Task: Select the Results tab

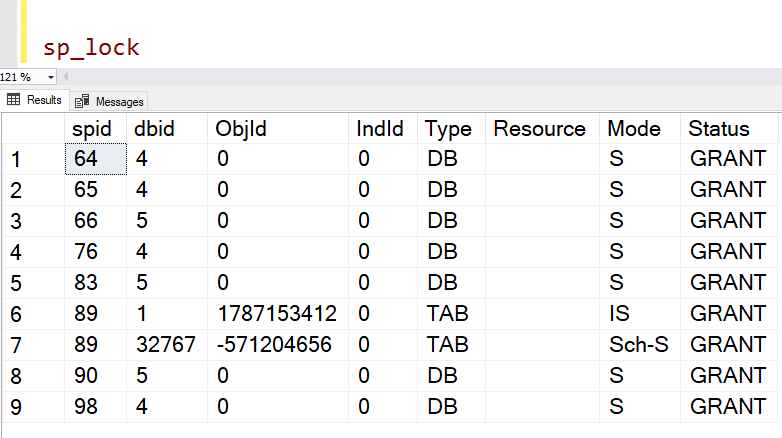Action: pyautogui.click(x=43, y=100)
